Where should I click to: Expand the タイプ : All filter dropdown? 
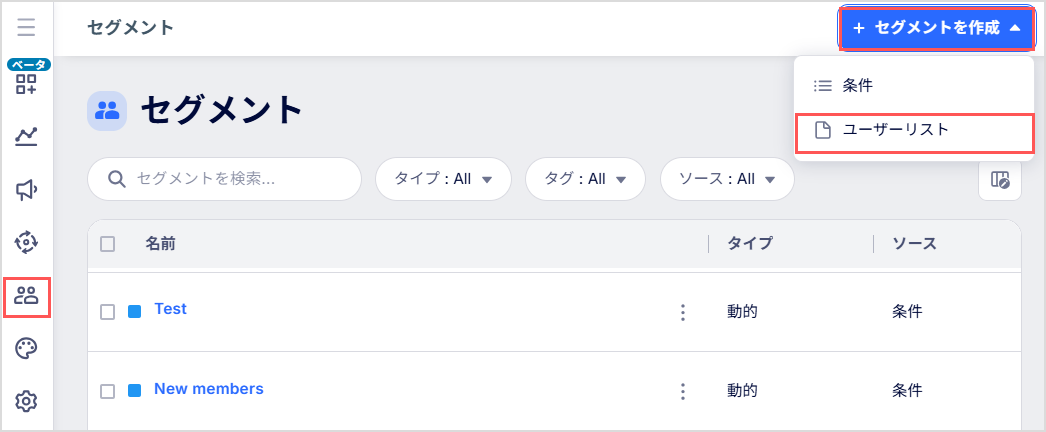pyautogui.click(x=444, y=179)
